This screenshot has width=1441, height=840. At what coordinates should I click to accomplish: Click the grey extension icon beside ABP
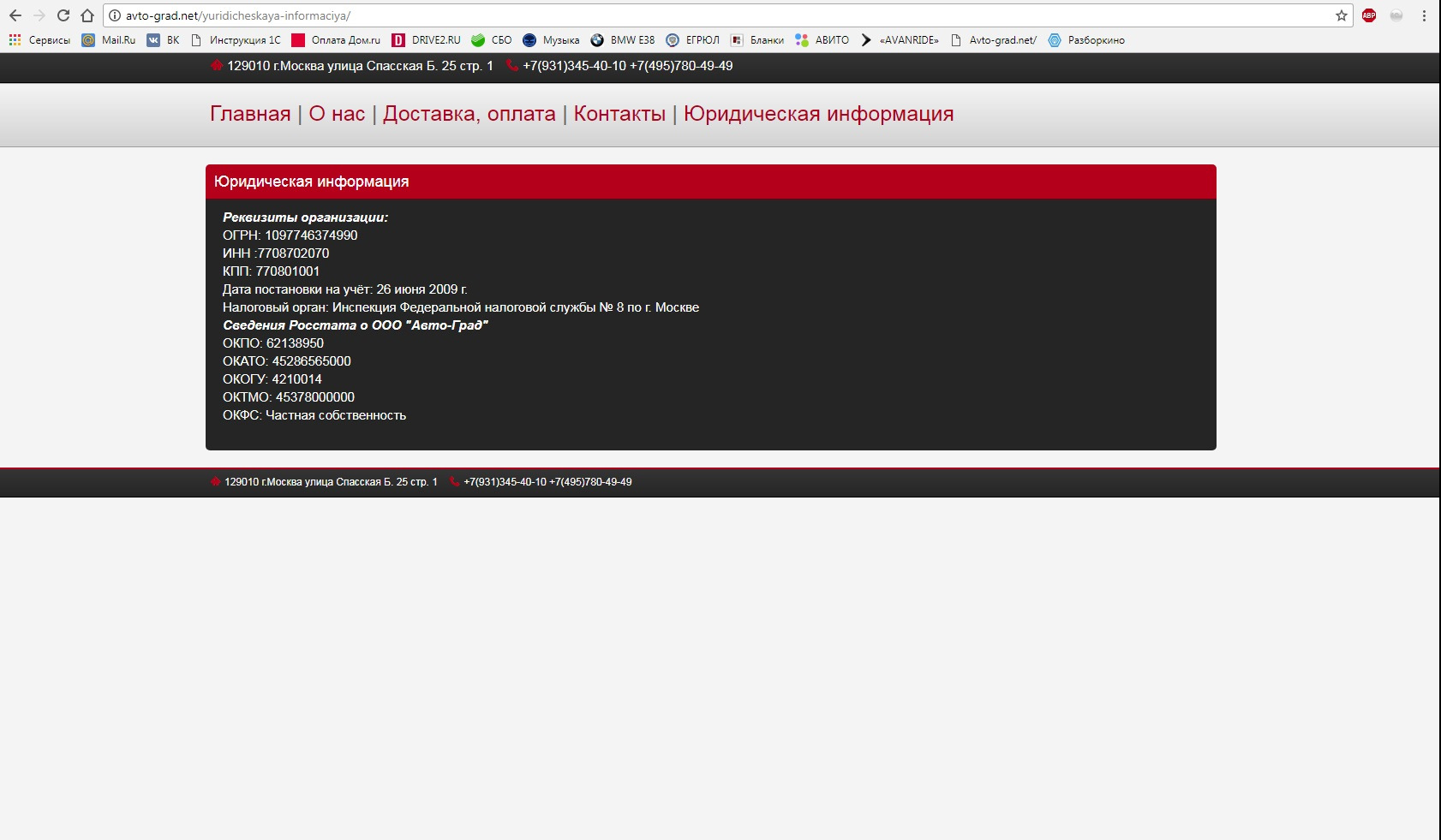1396,15
